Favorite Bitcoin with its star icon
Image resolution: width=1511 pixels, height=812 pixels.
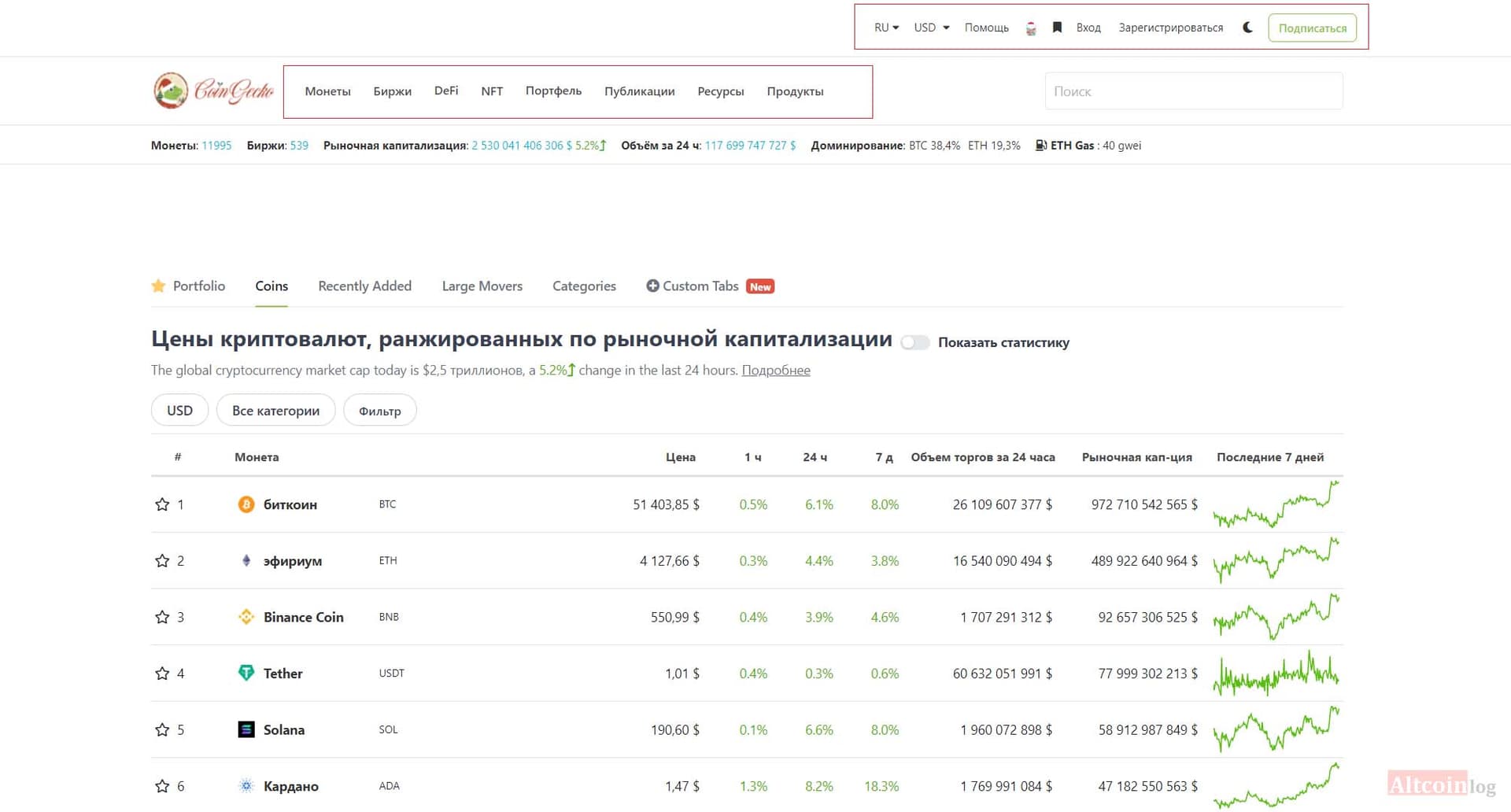pyautogui.click(x=162, y=504)
